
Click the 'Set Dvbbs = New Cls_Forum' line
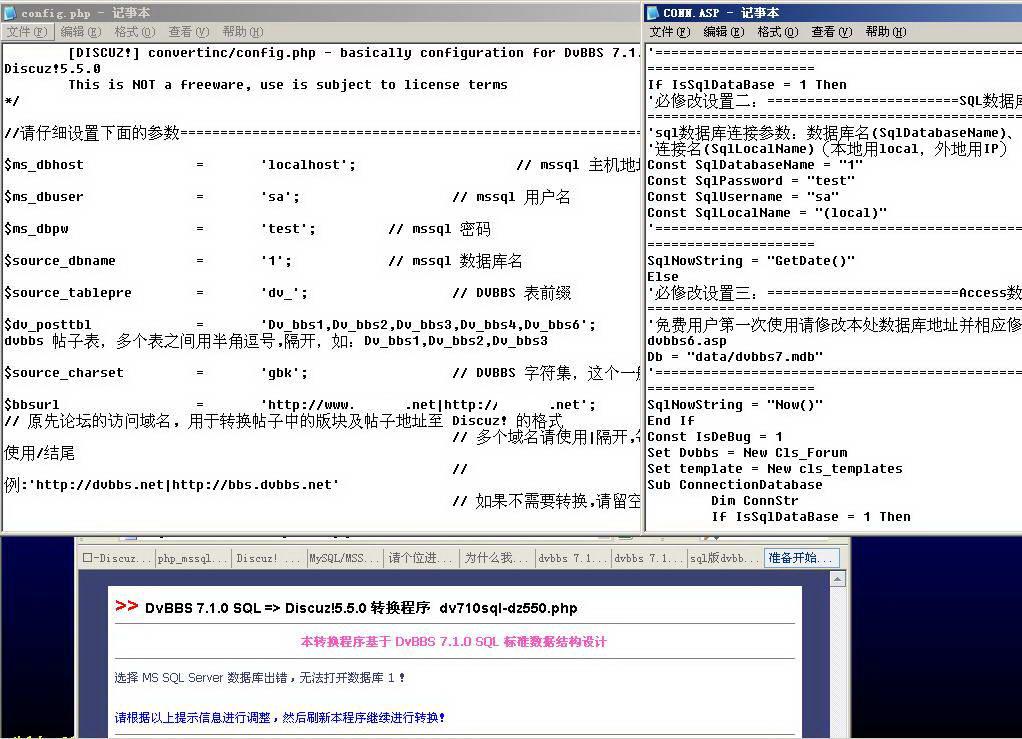tap(747, 453)
